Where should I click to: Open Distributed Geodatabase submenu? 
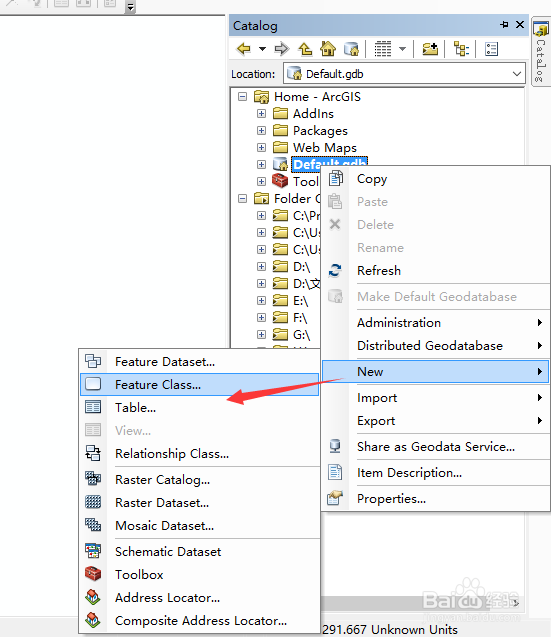(436, 346)
